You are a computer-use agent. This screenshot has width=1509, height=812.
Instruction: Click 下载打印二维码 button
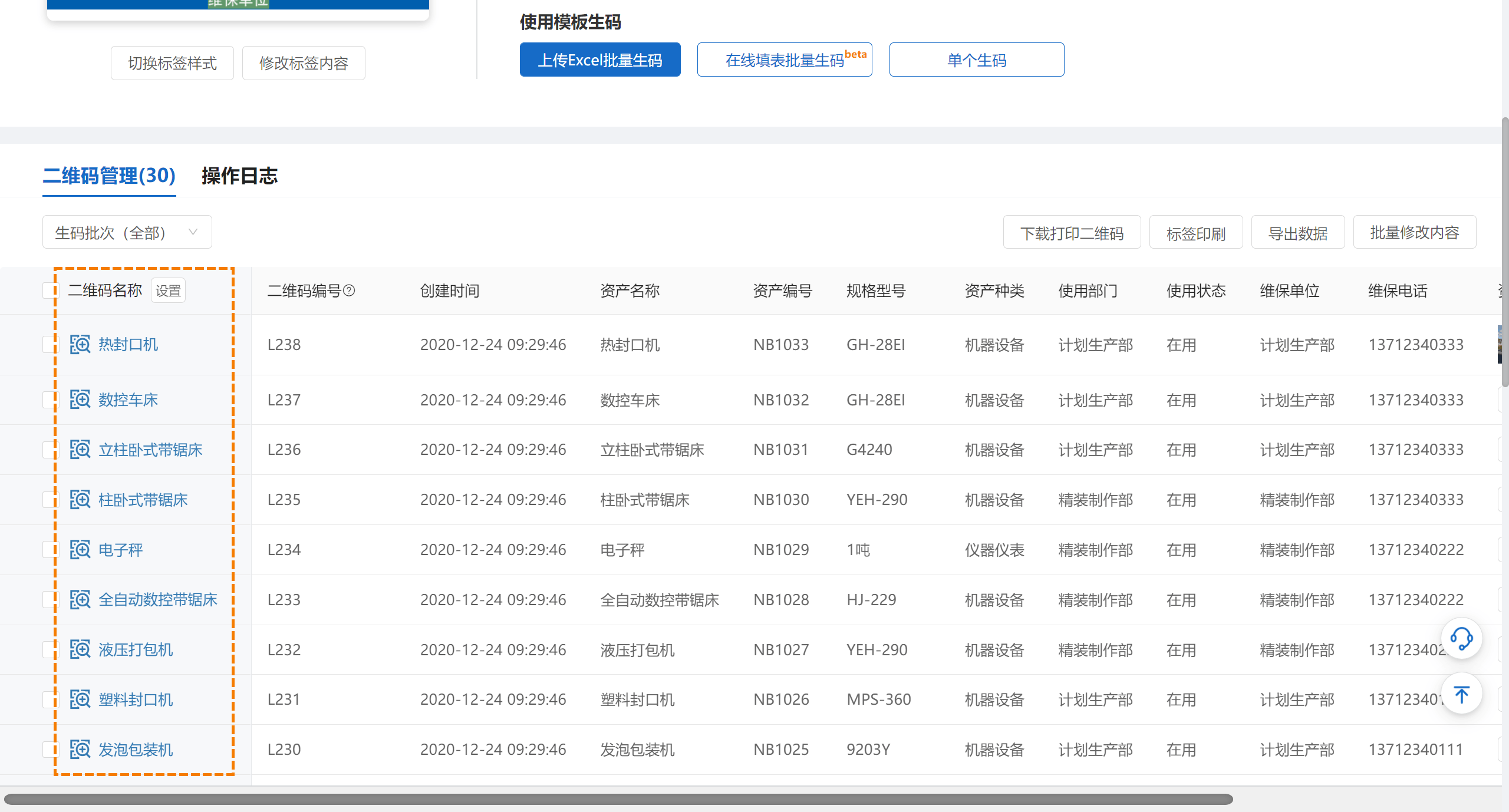click(1071, 233)
